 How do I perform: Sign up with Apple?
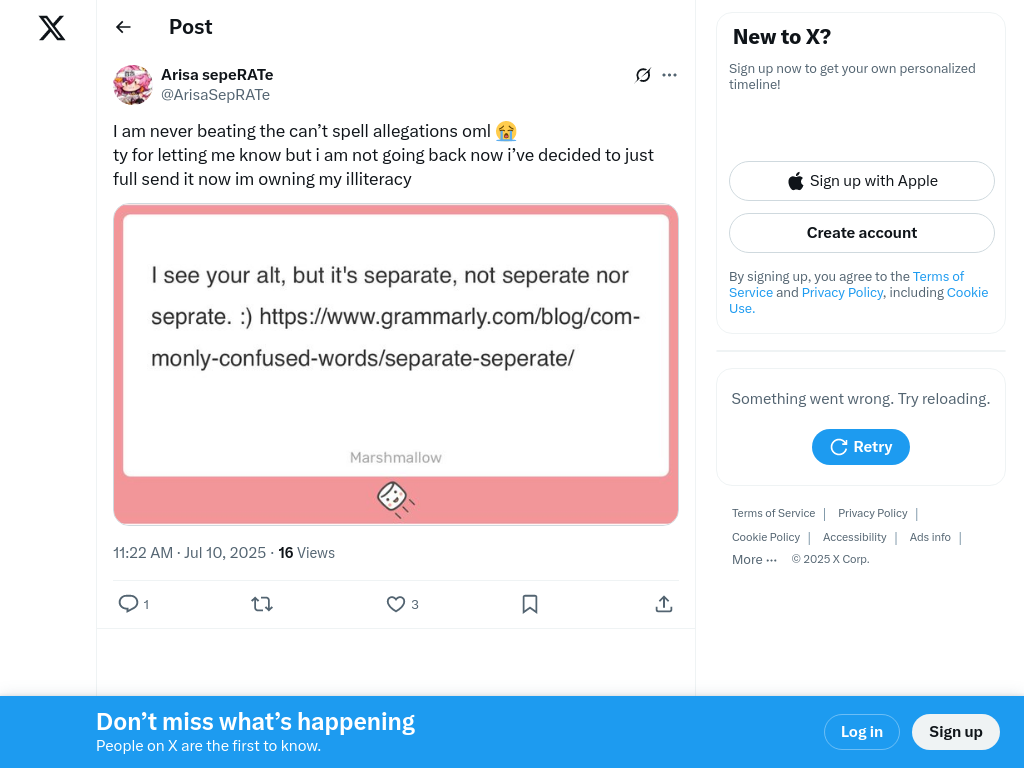click(x=862, y=181)
